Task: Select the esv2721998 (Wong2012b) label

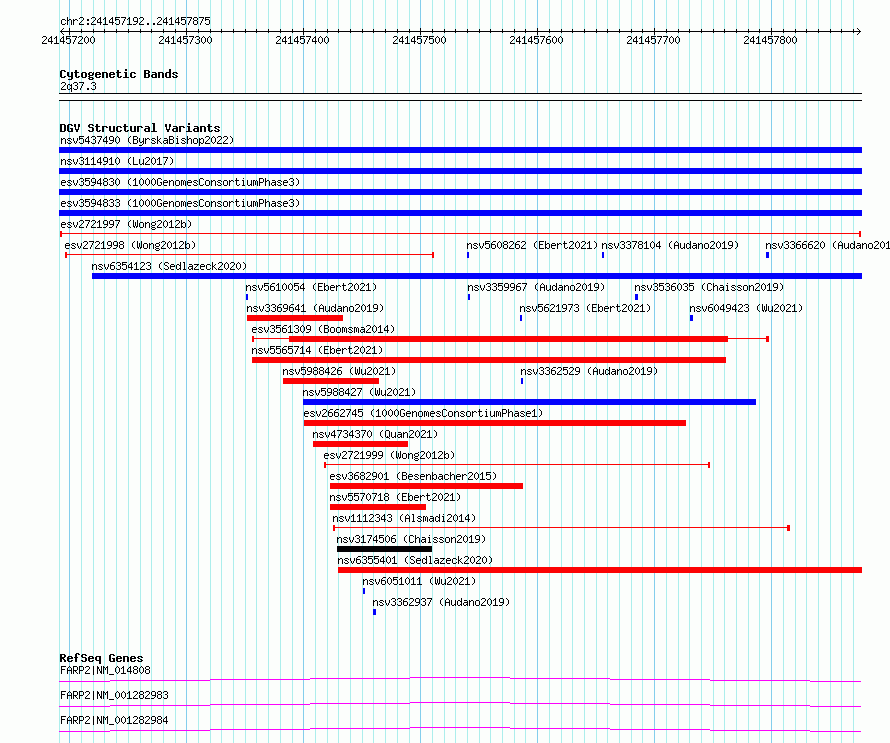Action: point(130,245)
